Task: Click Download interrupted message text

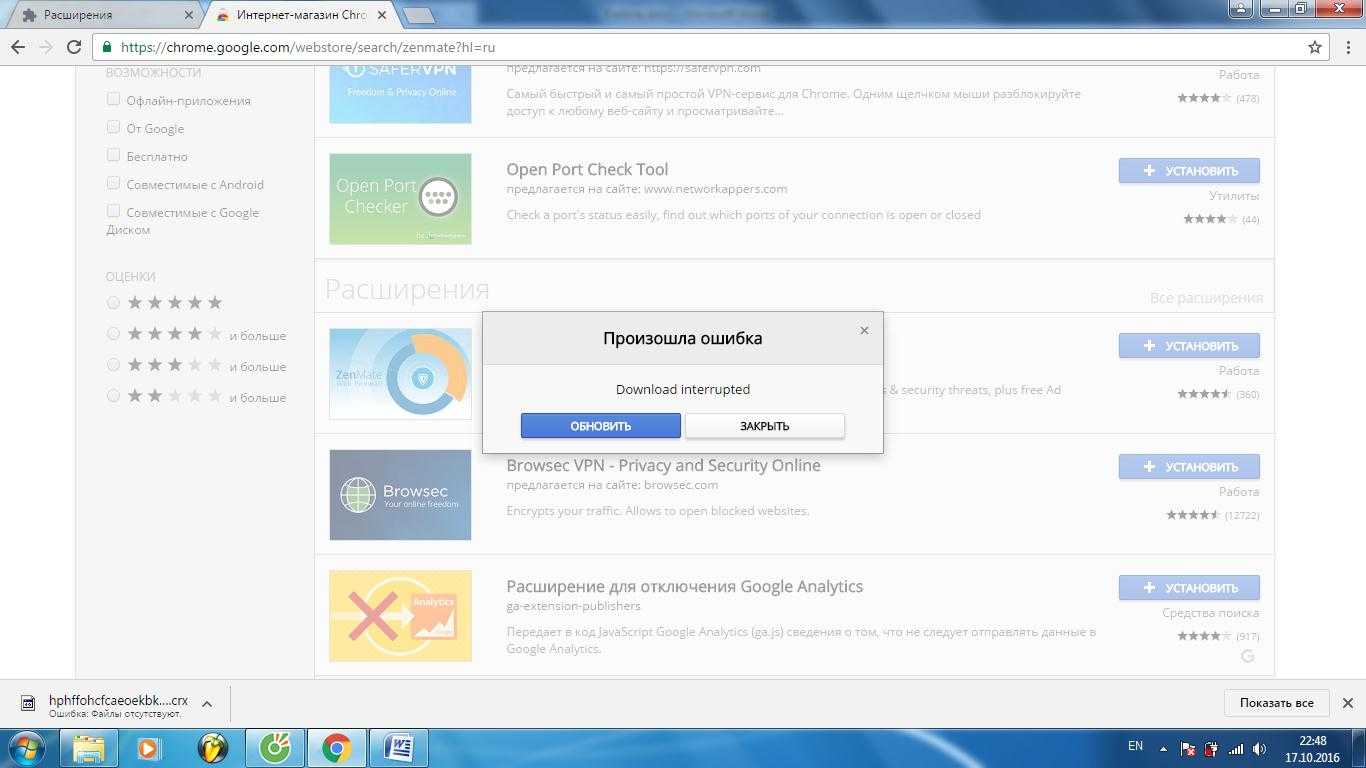Action: tap(683, 389)
